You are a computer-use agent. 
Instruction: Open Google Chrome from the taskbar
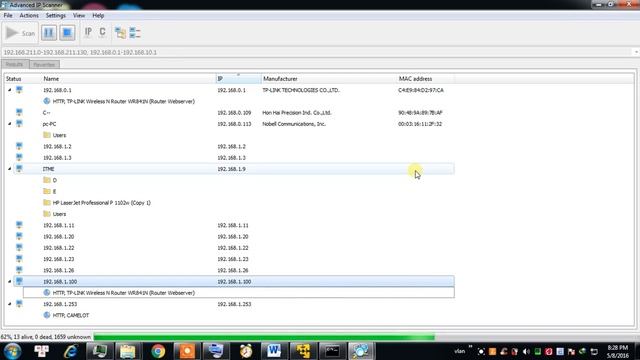158,351
